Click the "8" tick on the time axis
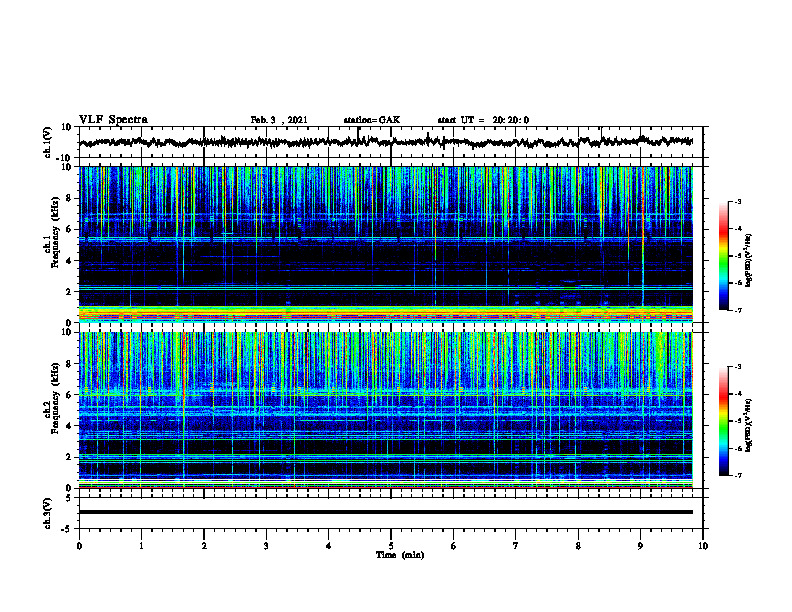Screen dimensions: 792x612 [x=578, y=546]
